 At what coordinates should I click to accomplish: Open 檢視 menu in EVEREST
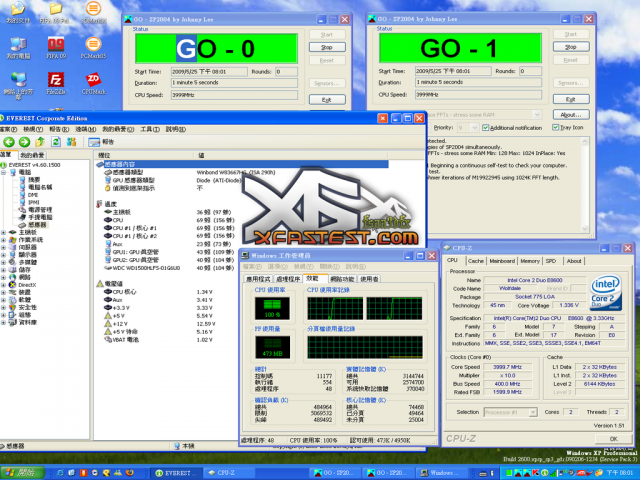[33, 129]
